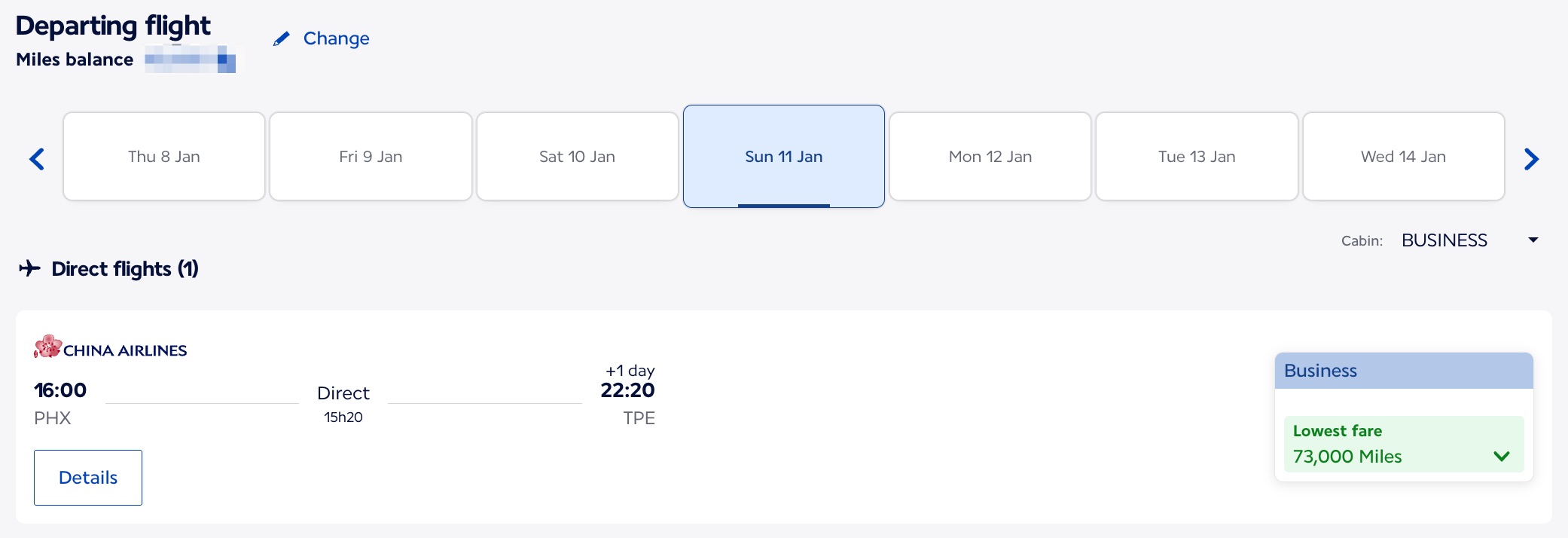Open the BUSINESS cabin dropdown

pos(1444,240)
